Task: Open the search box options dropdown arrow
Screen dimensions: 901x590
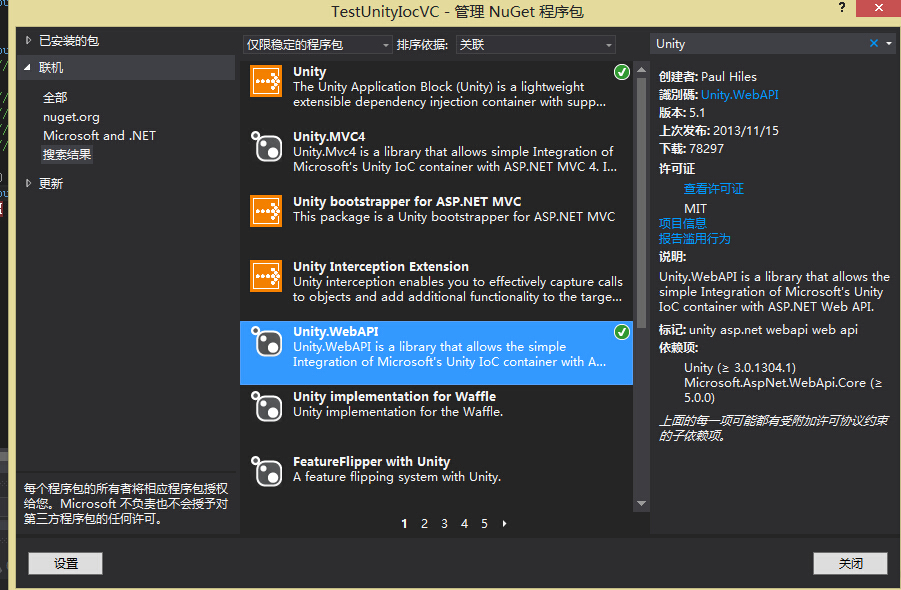Action: [889, 44]
